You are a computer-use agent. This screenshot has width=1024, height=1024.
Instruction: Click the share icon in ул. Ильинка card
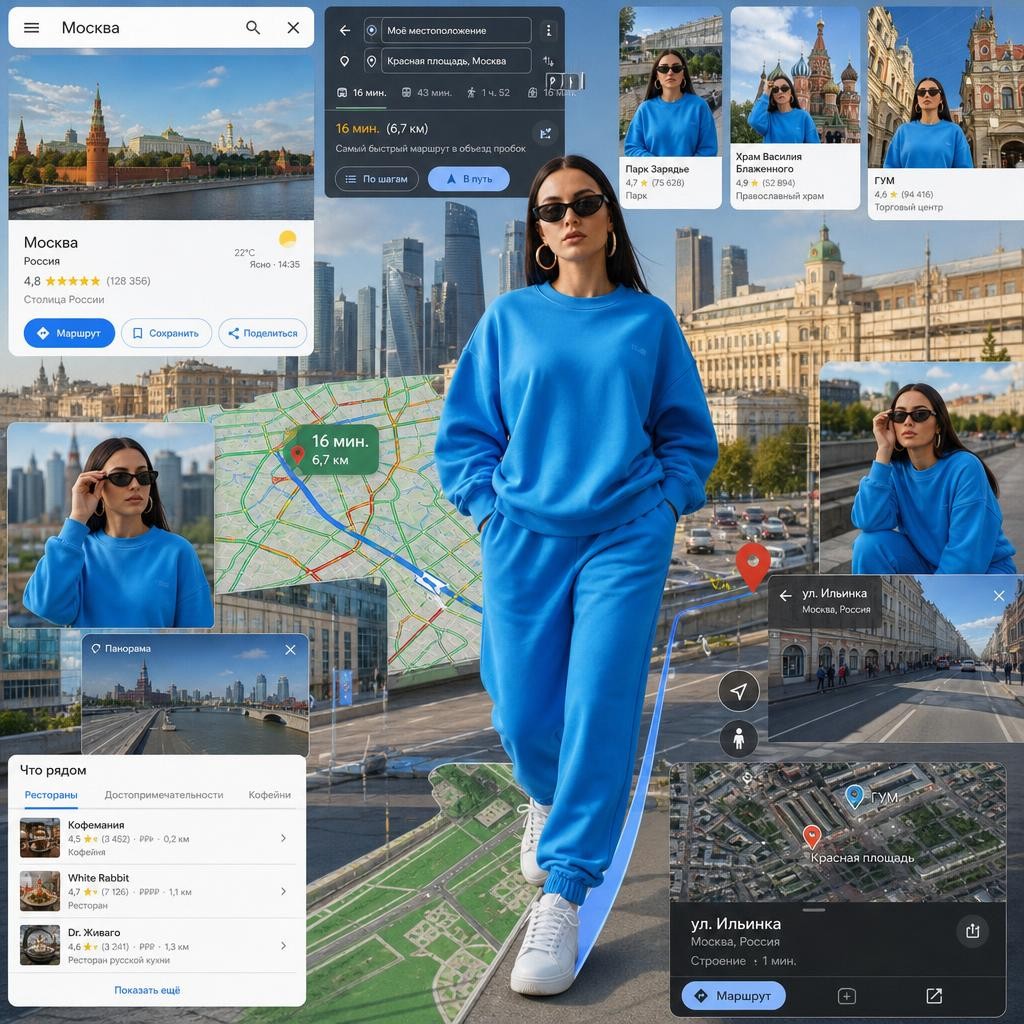972,931
